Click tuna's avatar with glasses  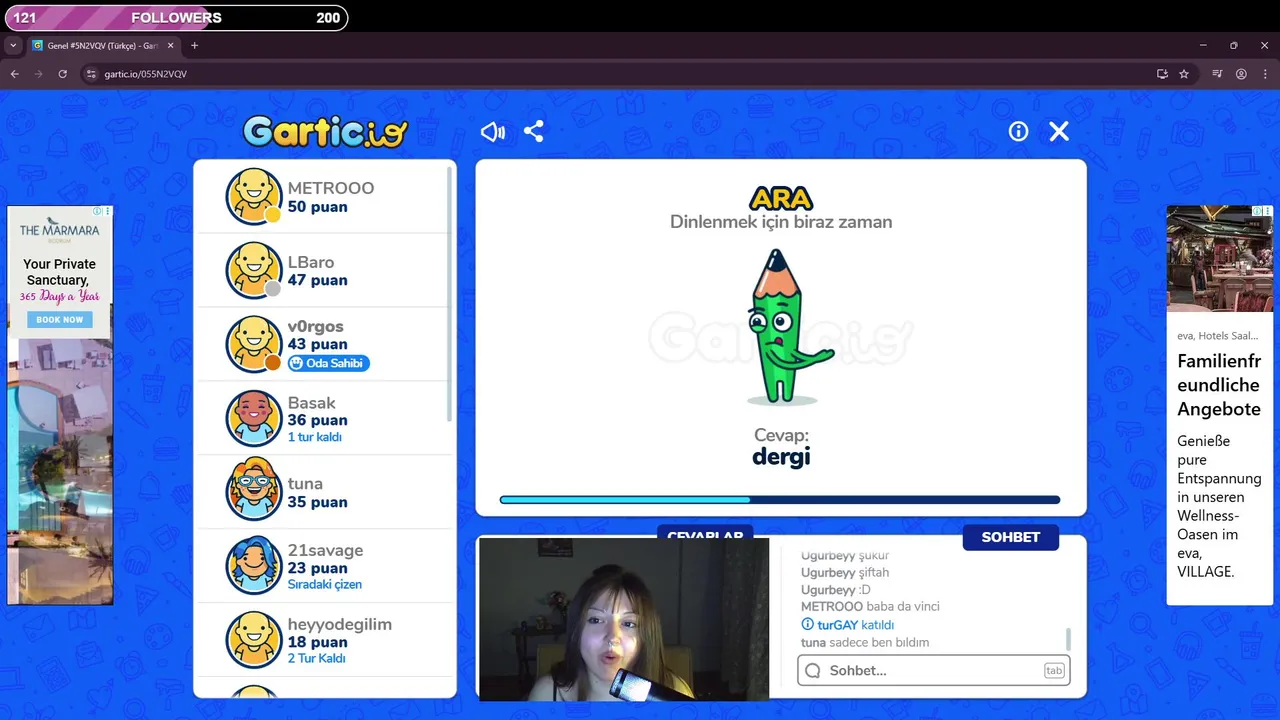(x=254, y=491)
